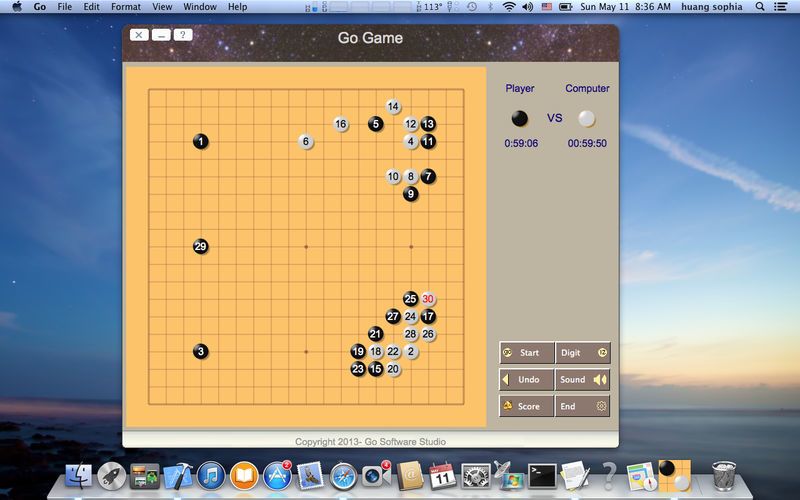Open the Format menu
Image resolution: width=800 pixels, height=500 pixels.
coord(126,7)
